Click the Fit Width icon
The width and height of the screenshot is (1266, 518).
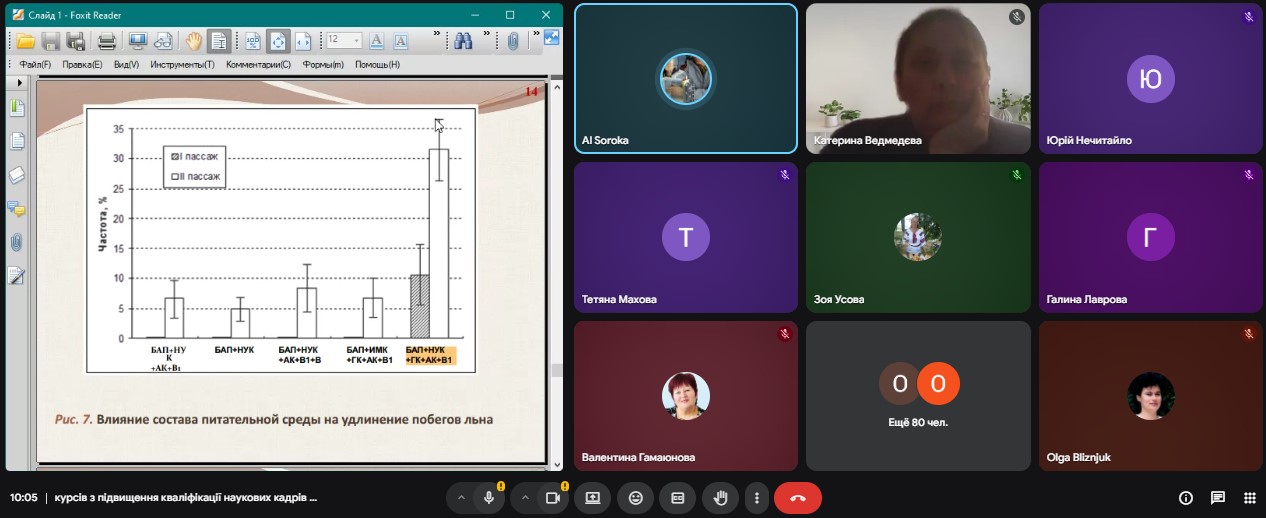(303, 41)
